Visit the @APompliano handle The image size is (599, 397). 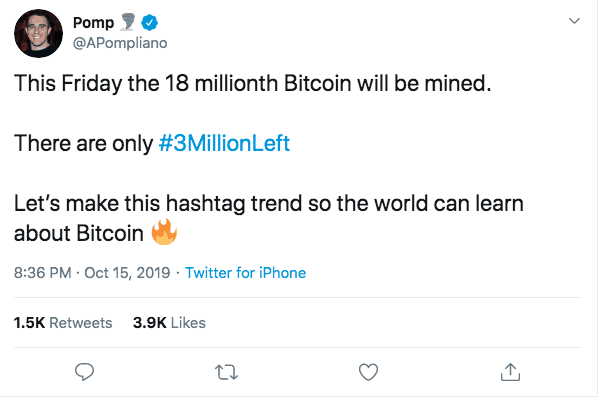(x=120, y=43)
